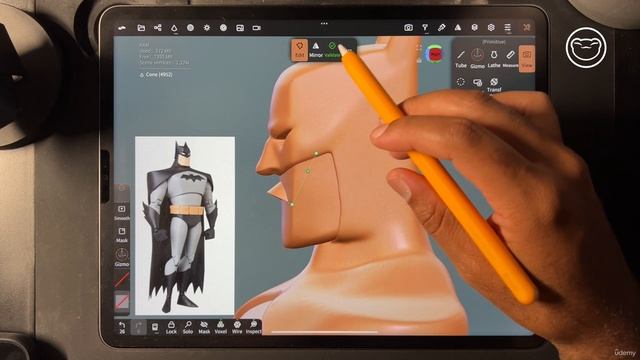Tap the undo arrow
The height and width of the screenshot is (360, 640).
point(122,327)
